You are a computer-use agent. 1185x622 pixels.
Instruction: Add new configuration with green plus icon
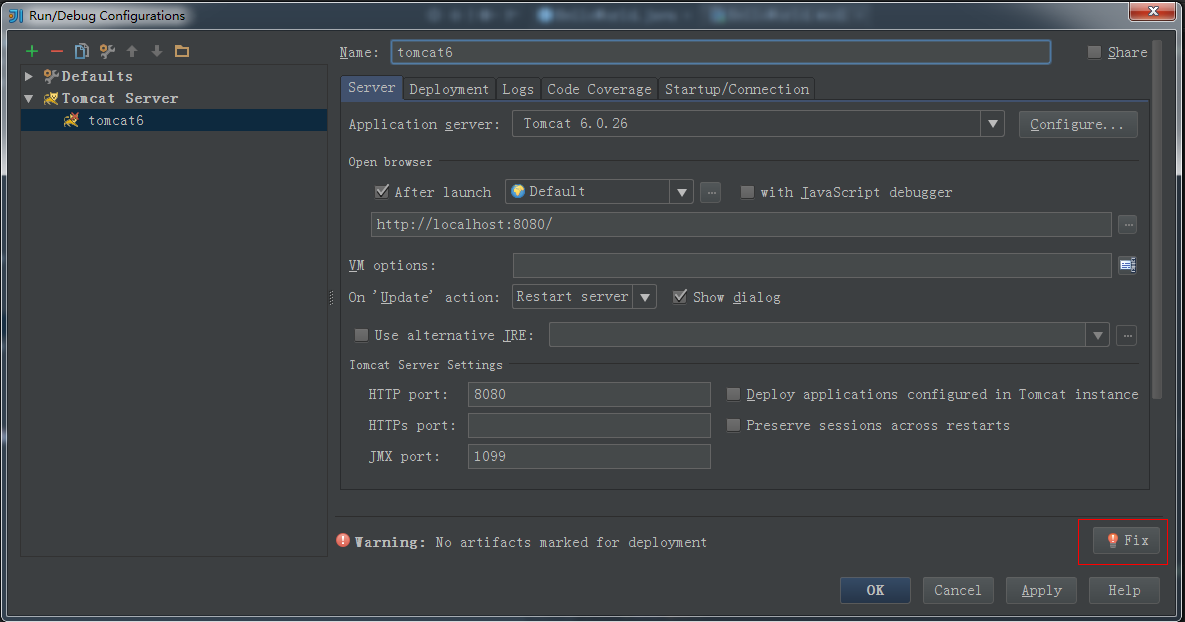click(x=32, y=51)
